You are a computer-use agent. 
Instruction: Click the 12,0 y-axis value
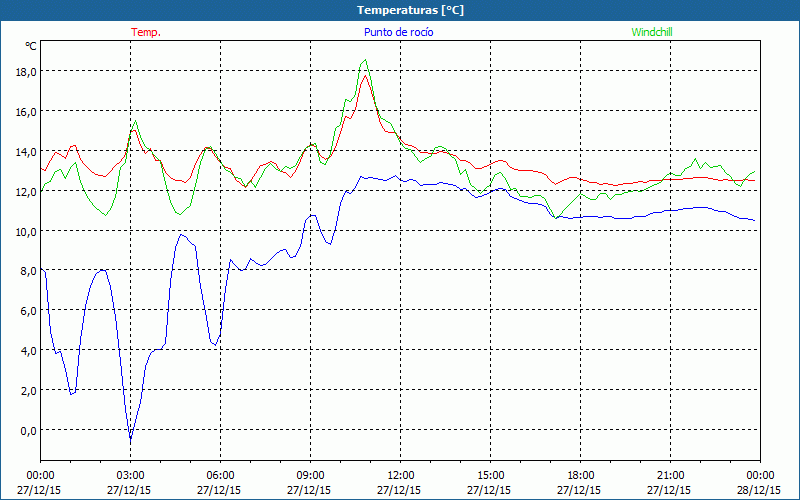tap(26, 192)
